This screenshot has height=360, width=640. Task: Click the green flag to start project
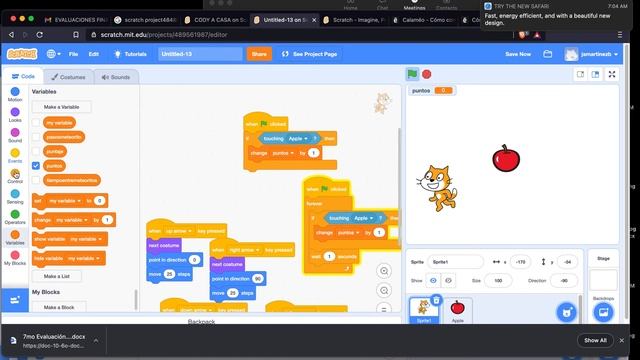[x=412, y=74]
